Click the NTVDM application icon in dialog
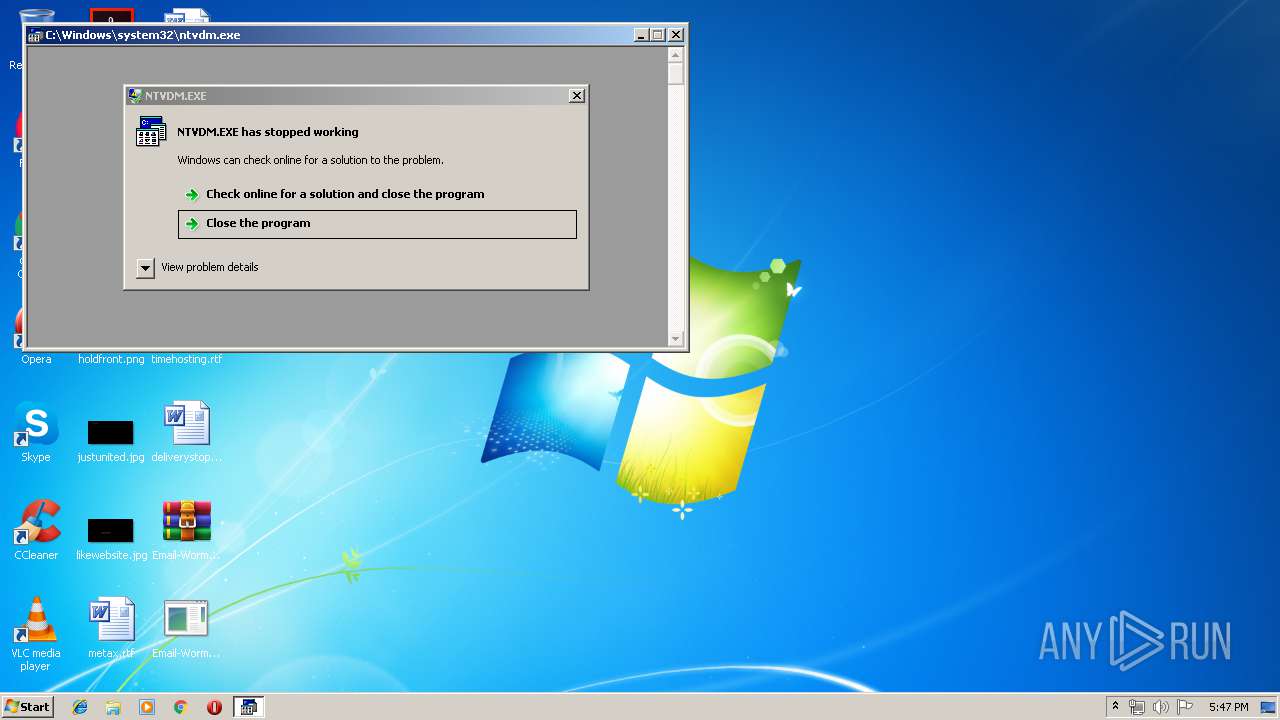Screen dimensions: 1280x720 click(x=151, y=131)
